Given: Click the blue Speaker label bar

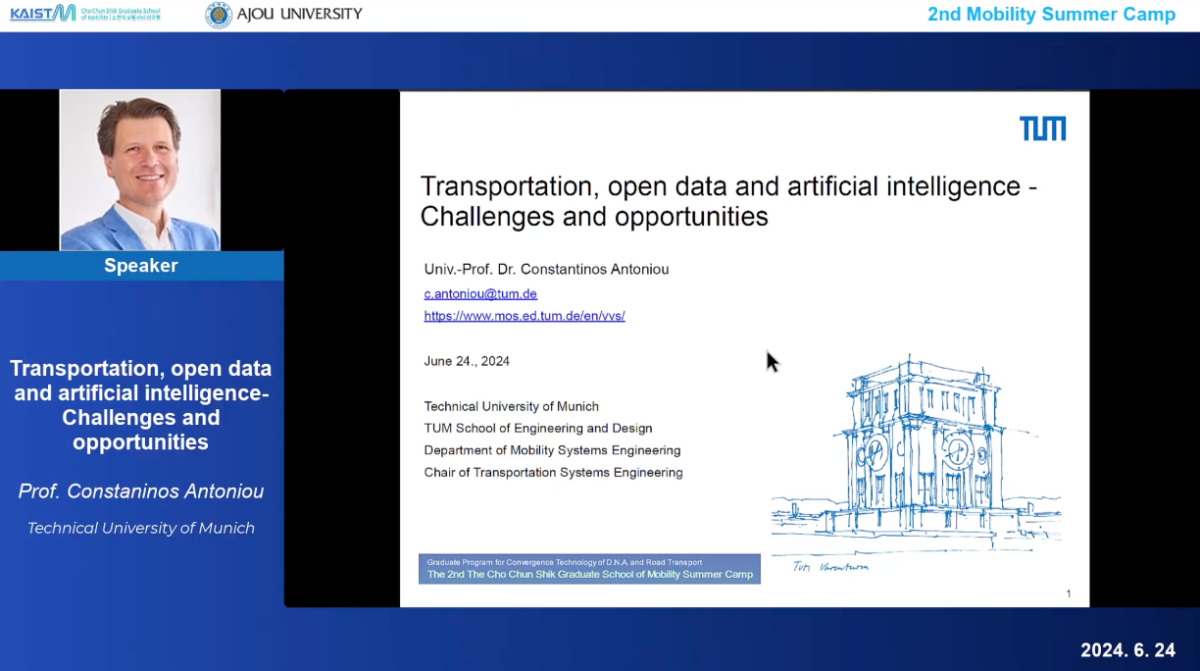Looking at the screenshot, I should [141, 266].
